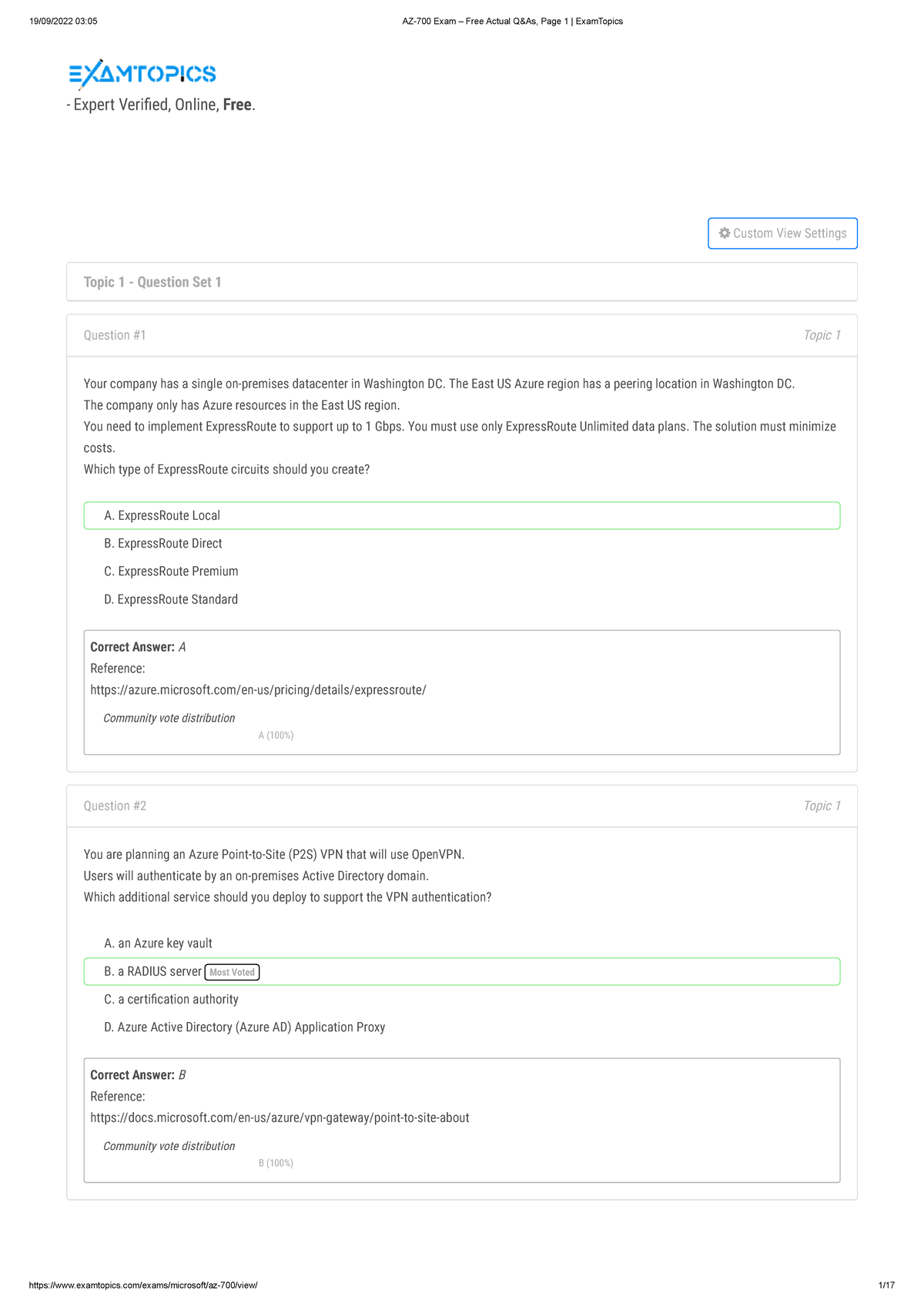The image size is (924, 1307).
Task: Click the gear icon in Custom View Settings
Action: coord(725,233)
